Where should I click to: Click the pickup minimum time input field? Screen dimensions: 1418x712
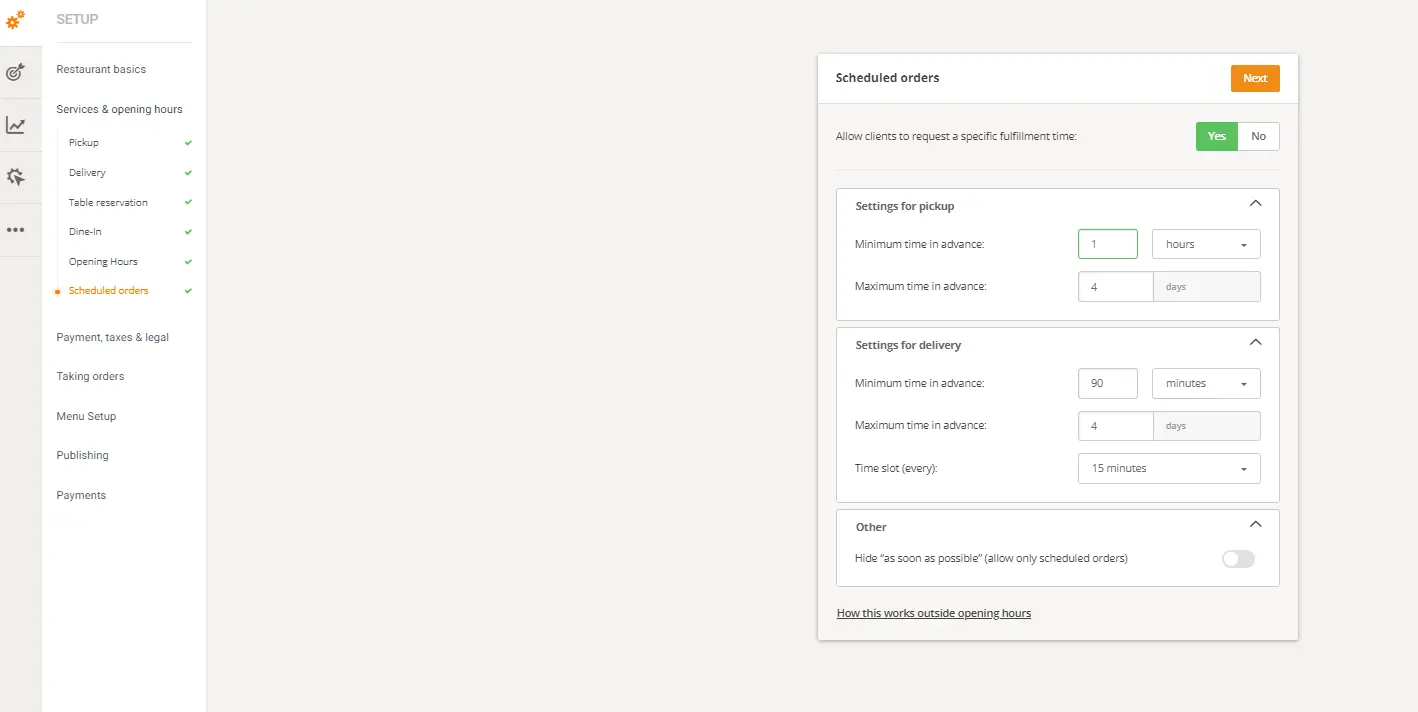pos(1107,243)
